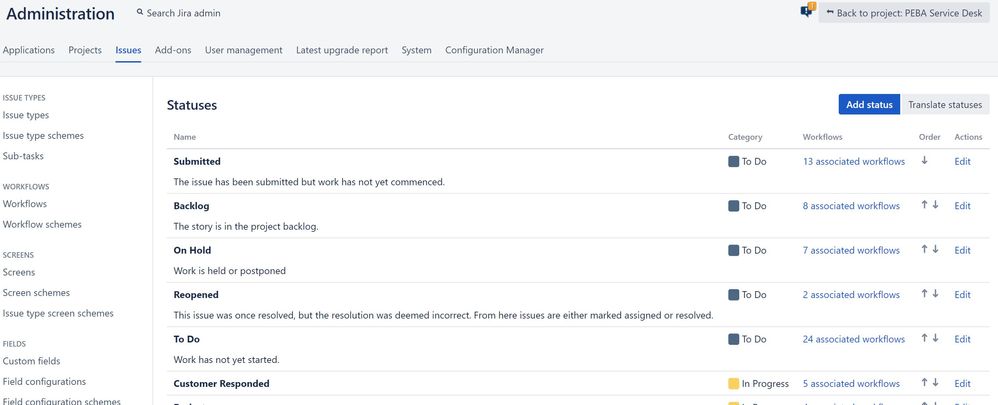Image resolution: width=998 pixels, height=405 pixels.
Task: Open Workflow schemes in sidebar
Action: [x=42, y=224]
